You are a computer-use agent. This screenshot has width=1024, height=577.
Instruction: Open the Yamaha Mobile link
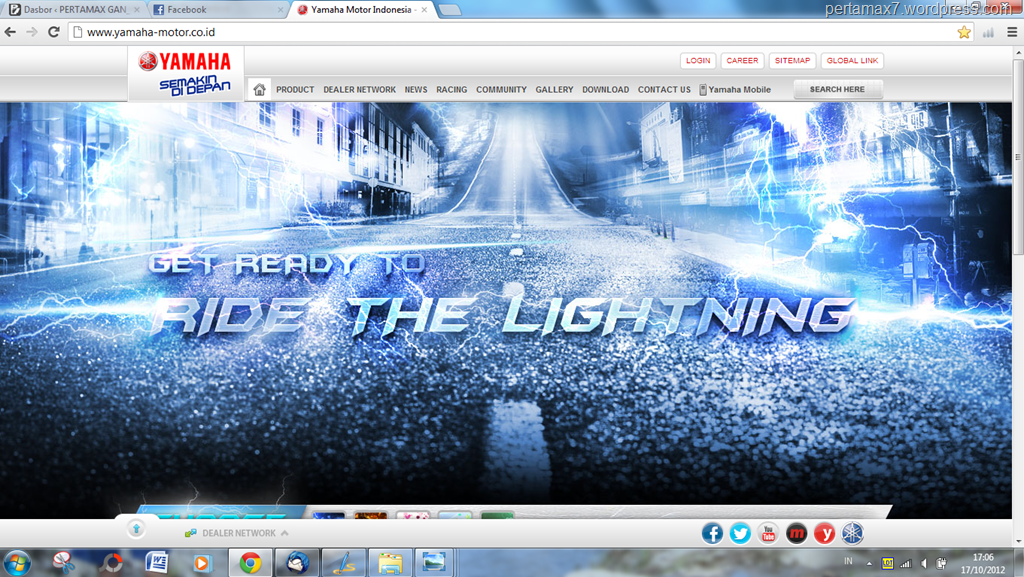[x=735, y=90]
